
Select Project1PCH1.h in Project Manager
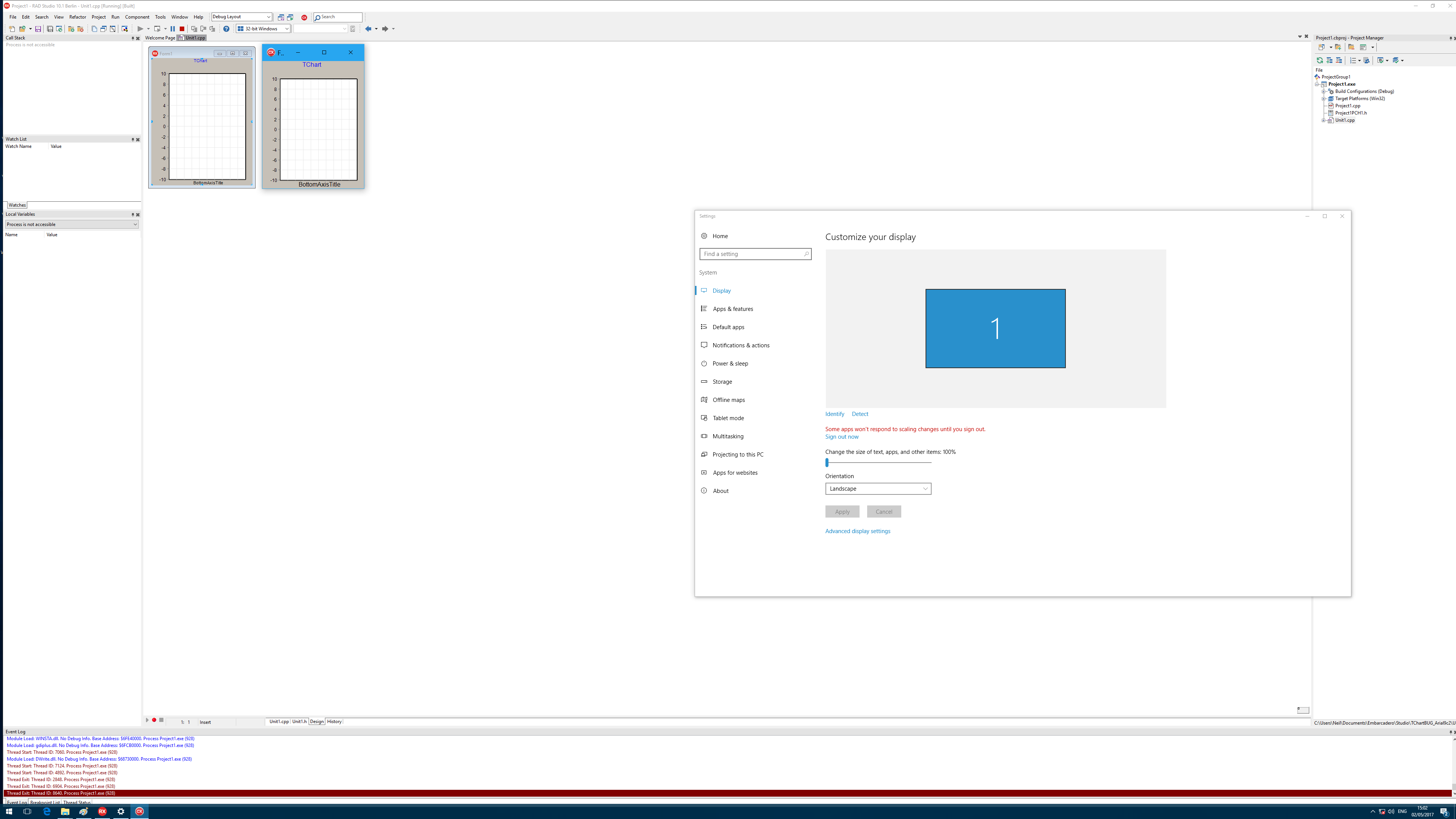coord(1351,113)
